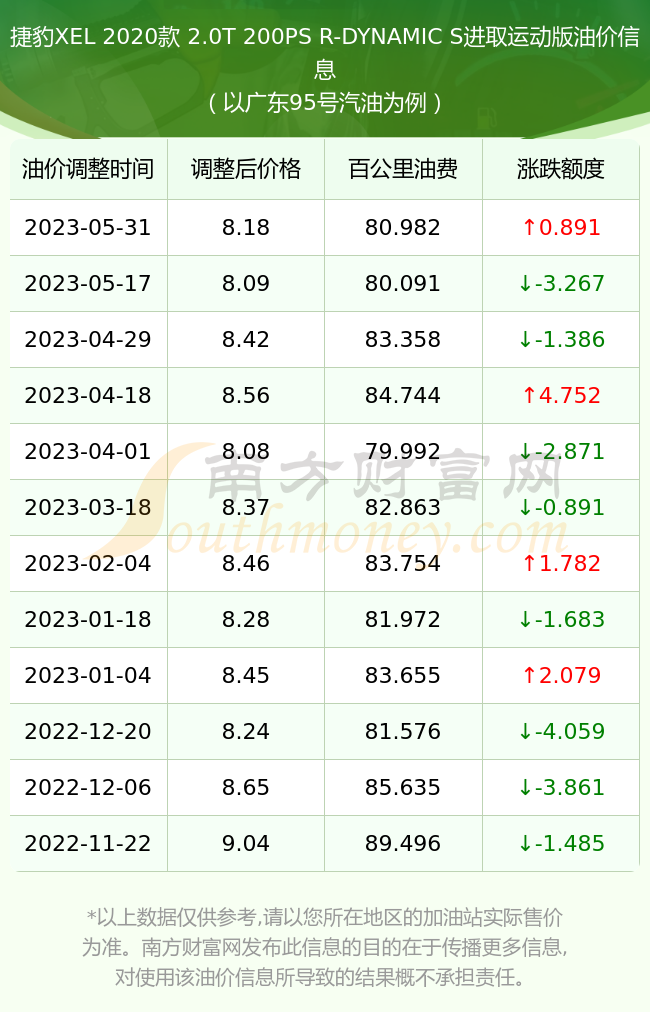Select the price 9.04 cell
The width and height of the screenshot is (650, 1012).
[x=246, y=843]
